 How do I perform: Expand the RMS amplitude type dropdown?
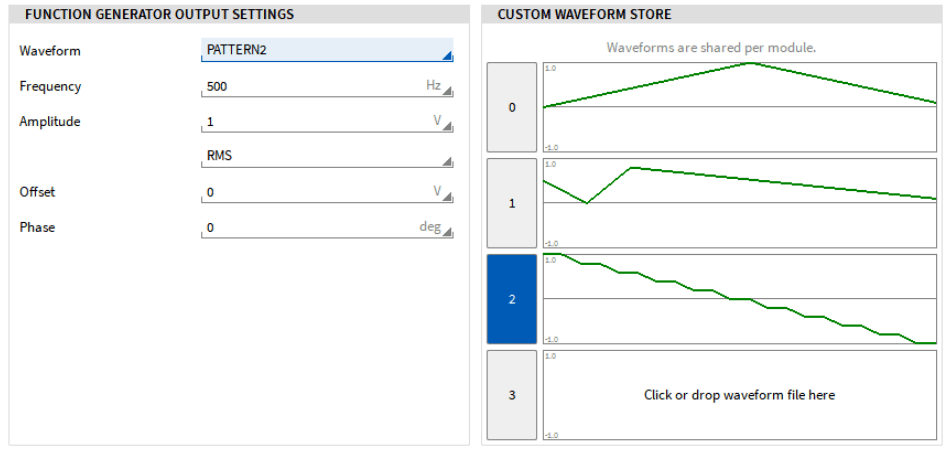coord(326,157)
